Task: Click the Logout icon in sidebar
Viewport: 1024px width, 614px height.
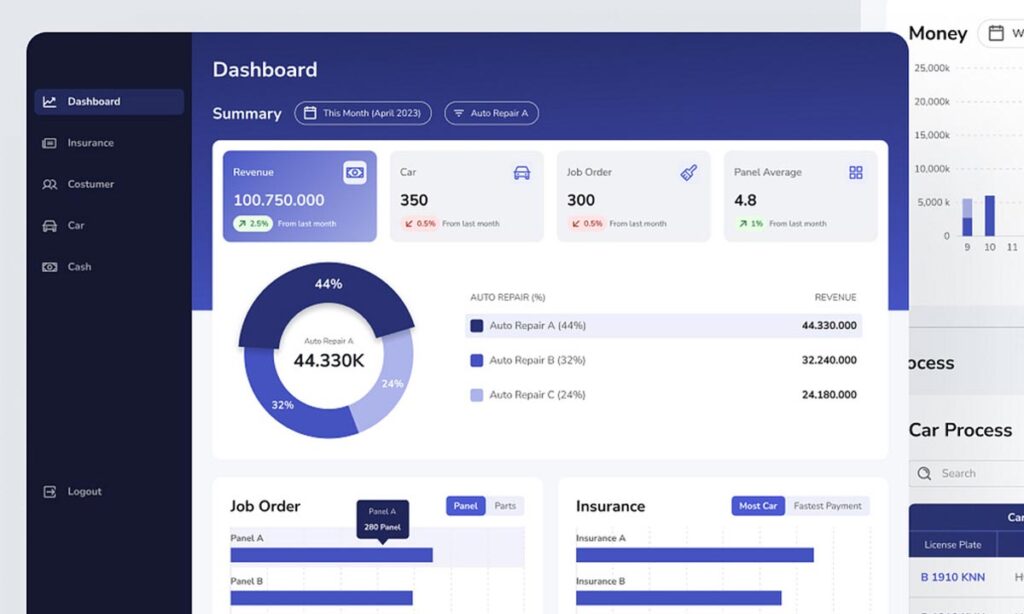Action: [x=49, y=492]
